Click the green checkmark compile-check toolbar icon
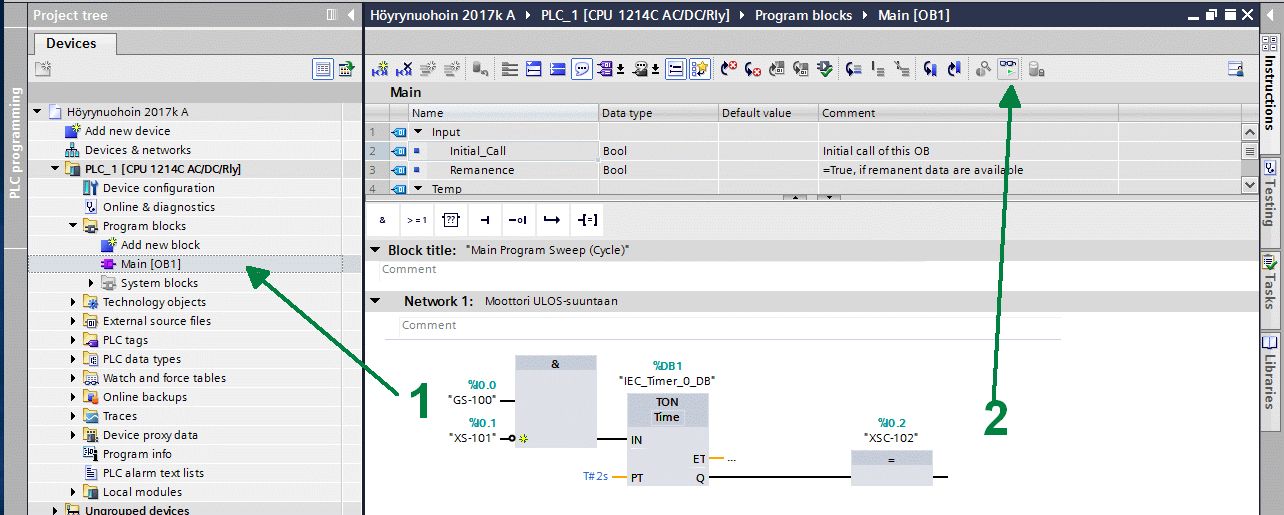The height and width of the screenshot is (515, 1284). 826,69
